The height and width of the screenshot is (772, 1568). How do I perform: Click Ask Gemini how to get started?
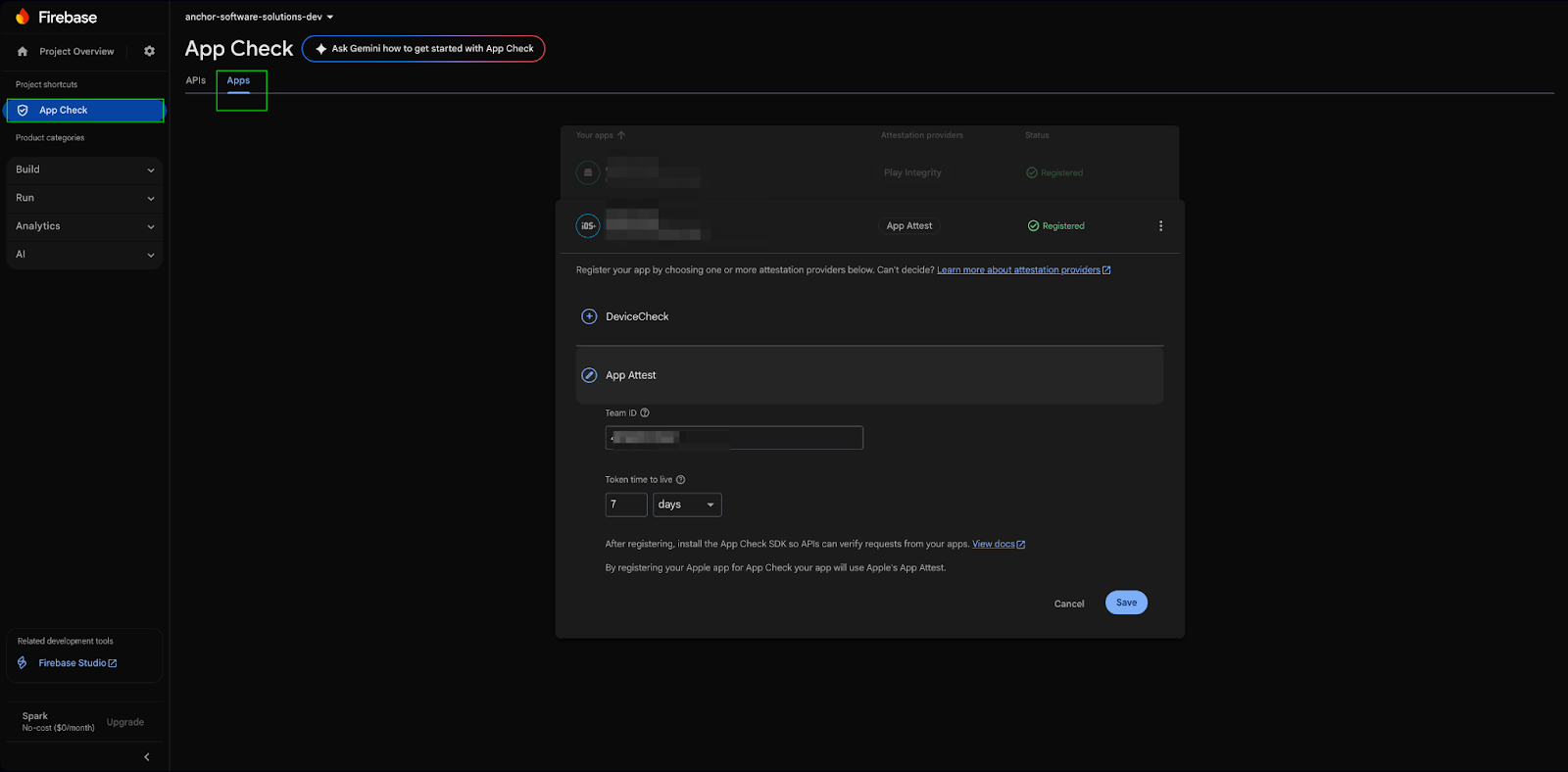click(x=423, y=48)
